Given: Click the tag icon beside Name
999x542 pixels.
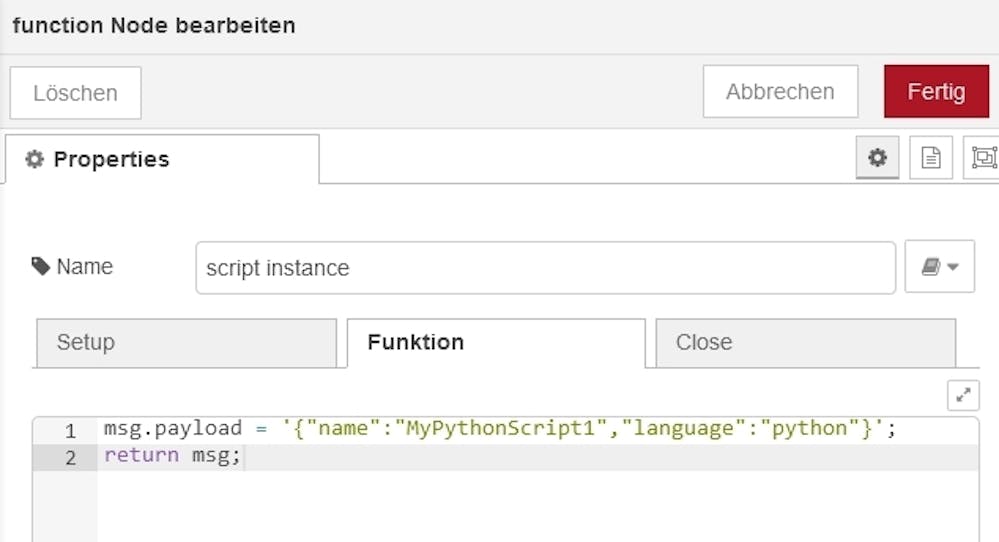Looking at the screenshot, I should (41, 267).
